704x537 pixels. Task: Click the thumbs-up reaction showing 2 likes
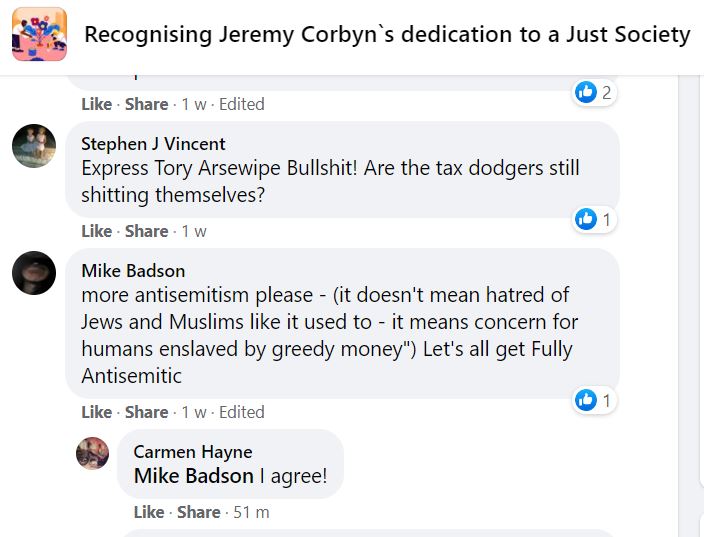587,93
